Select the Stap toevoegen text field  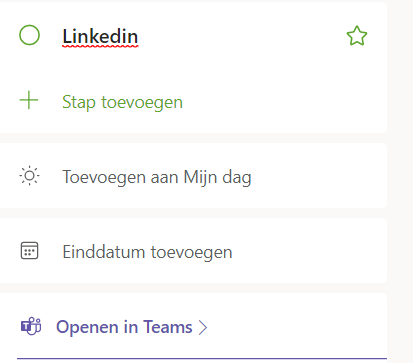[122, 102]
